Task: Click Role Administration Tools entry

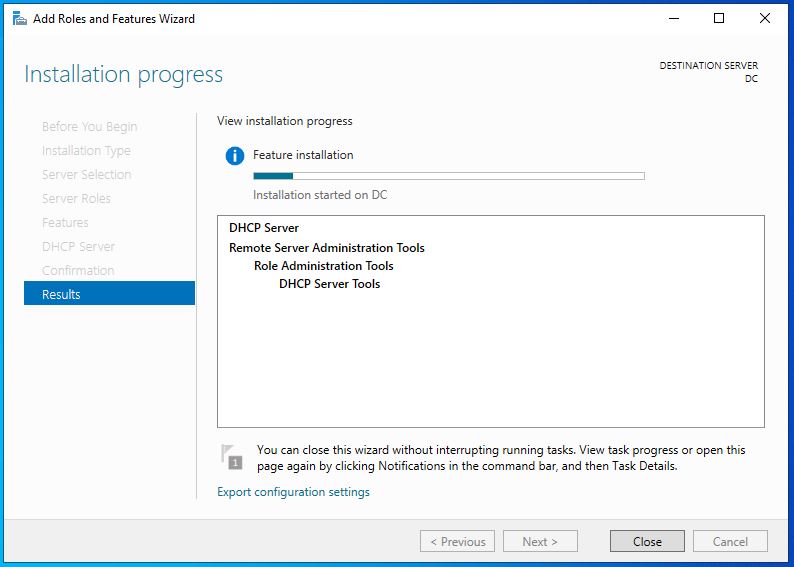Action: (x=324, y=266)
